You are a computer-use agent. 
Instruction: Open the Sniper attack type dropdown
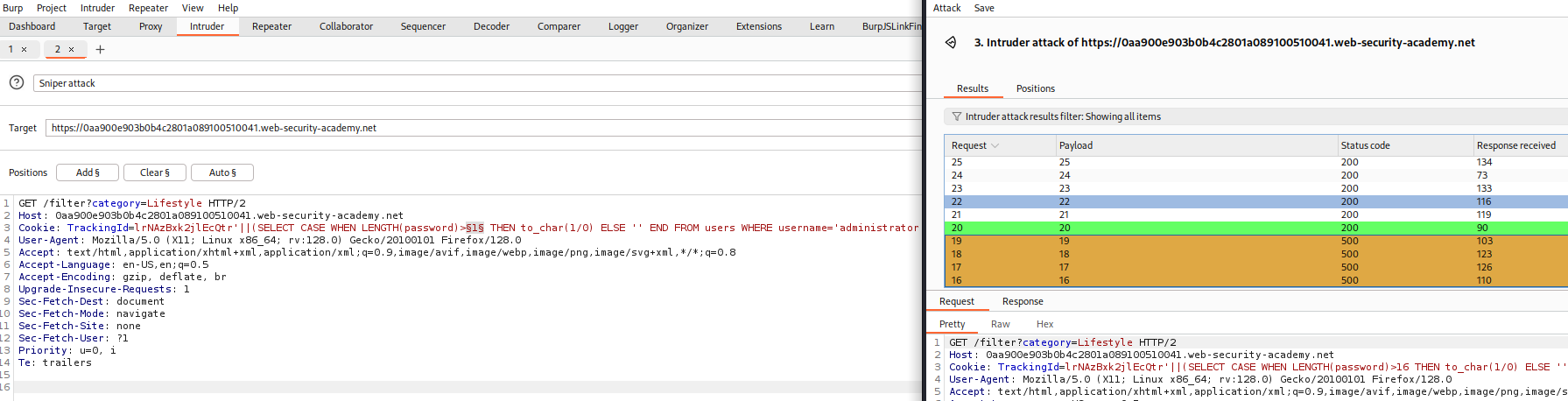[x=477, y=83]
